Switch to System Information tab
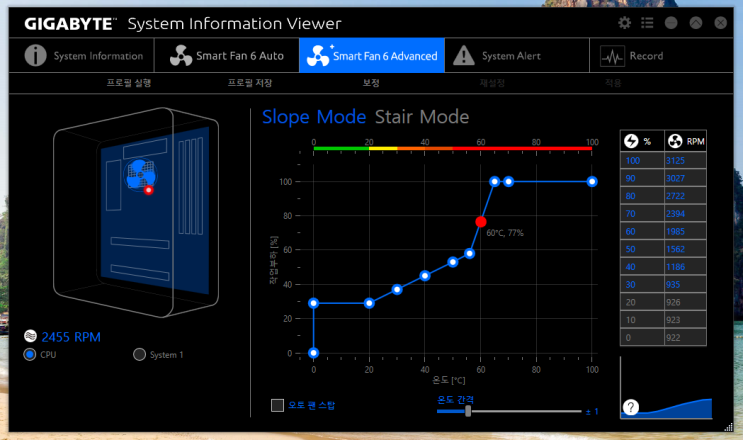The height and width of the screenshot is (440, 743). tap(84, 55)
